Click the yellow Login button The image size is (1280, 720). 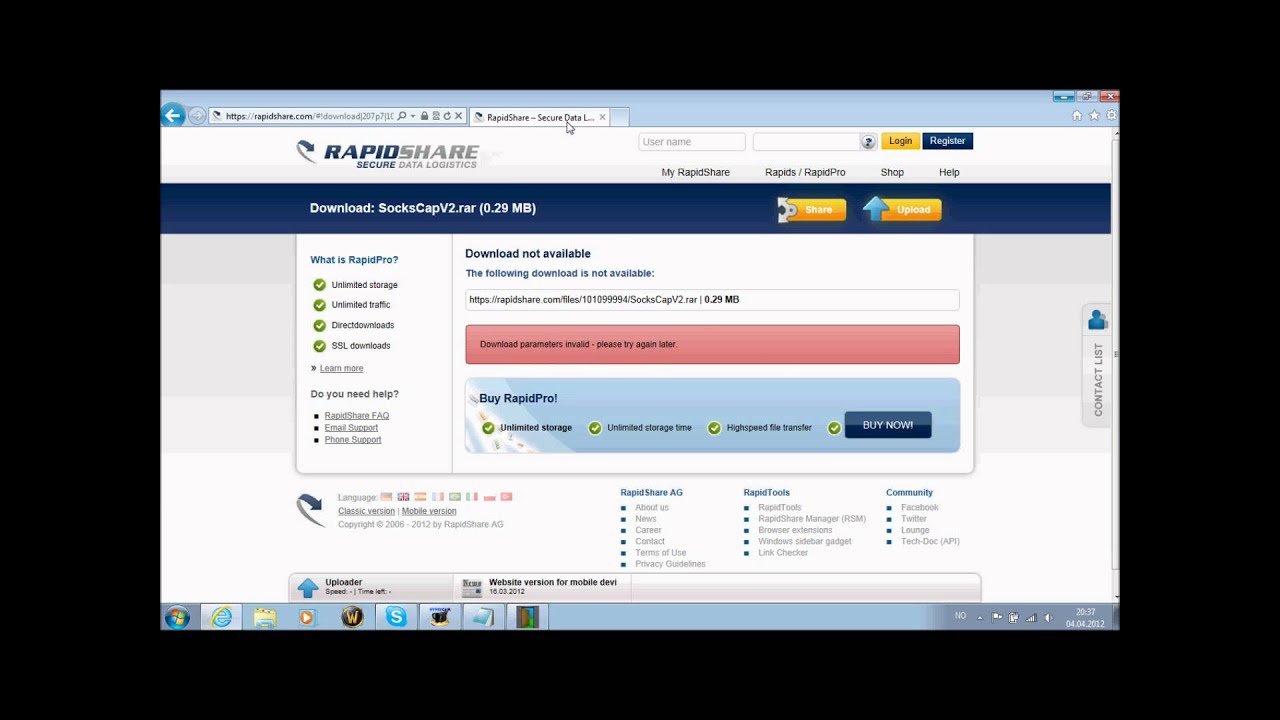(x=900, y=141)
